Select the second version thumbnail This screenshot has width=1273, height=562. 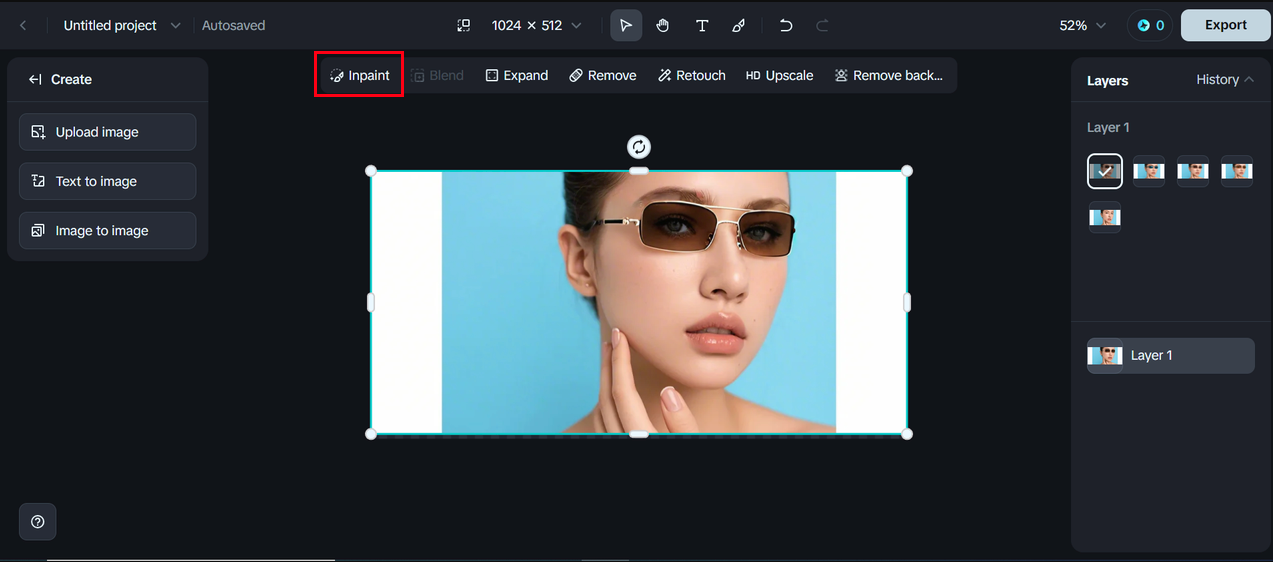pyautogui.click(x=1149, y=171)
